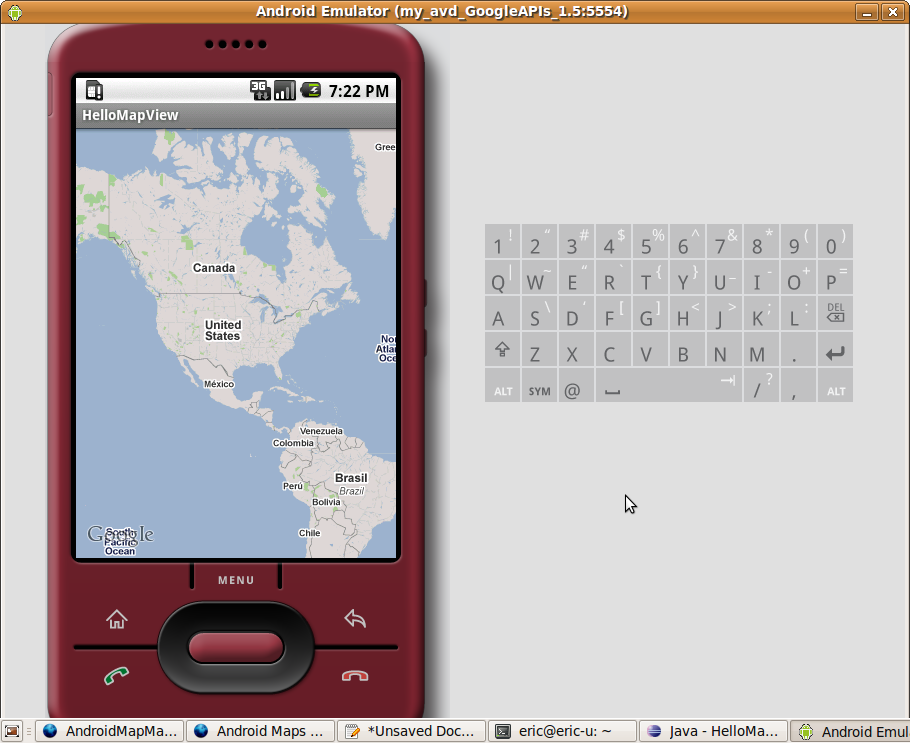Image resolution: width=910 pixels, height=743 pixels.
Task: Click the Android window menu icon
Action: pyautogui.click(x=15, y=12)
